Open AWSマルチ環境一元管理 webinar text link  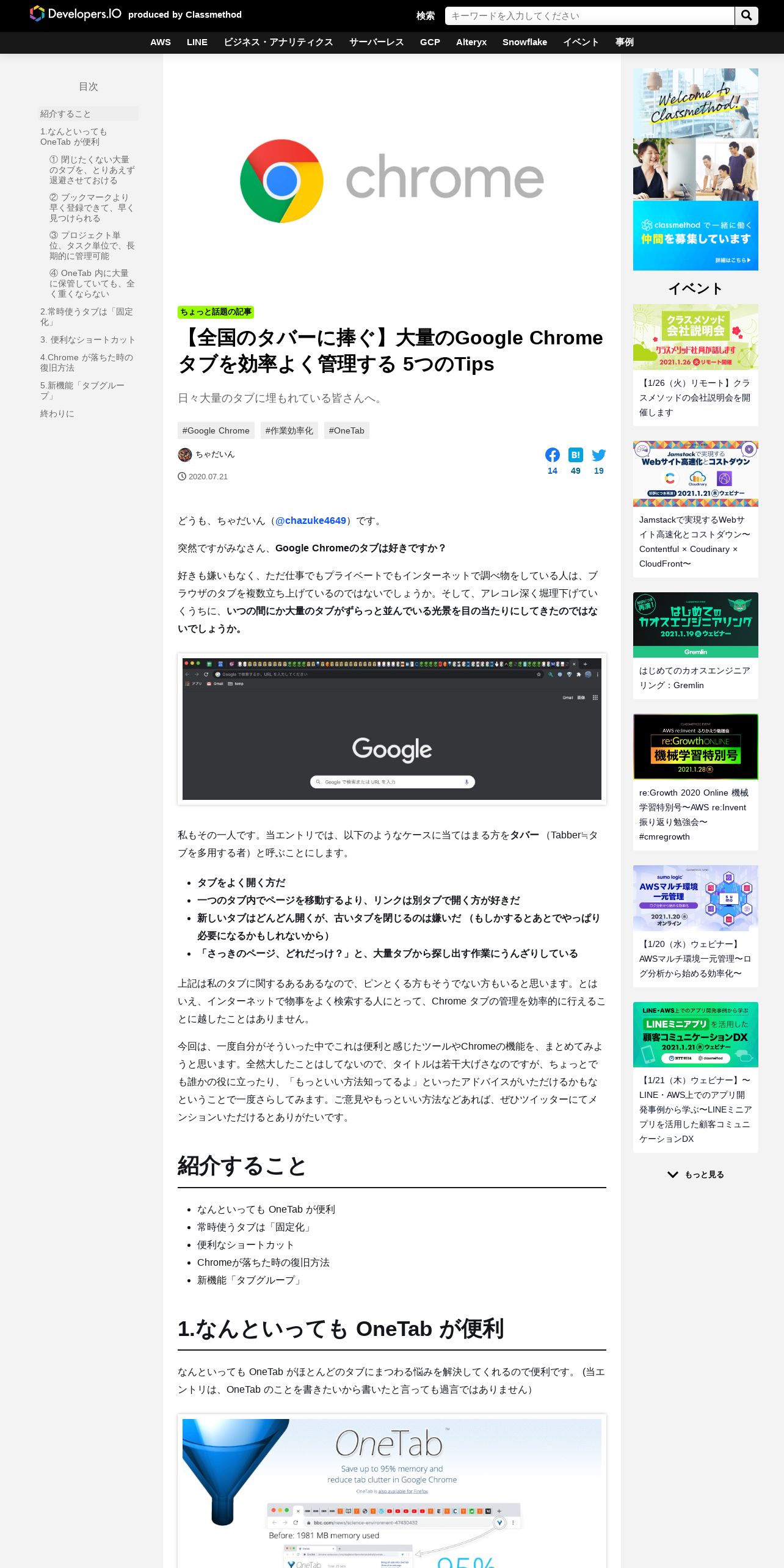pos(695,959)
